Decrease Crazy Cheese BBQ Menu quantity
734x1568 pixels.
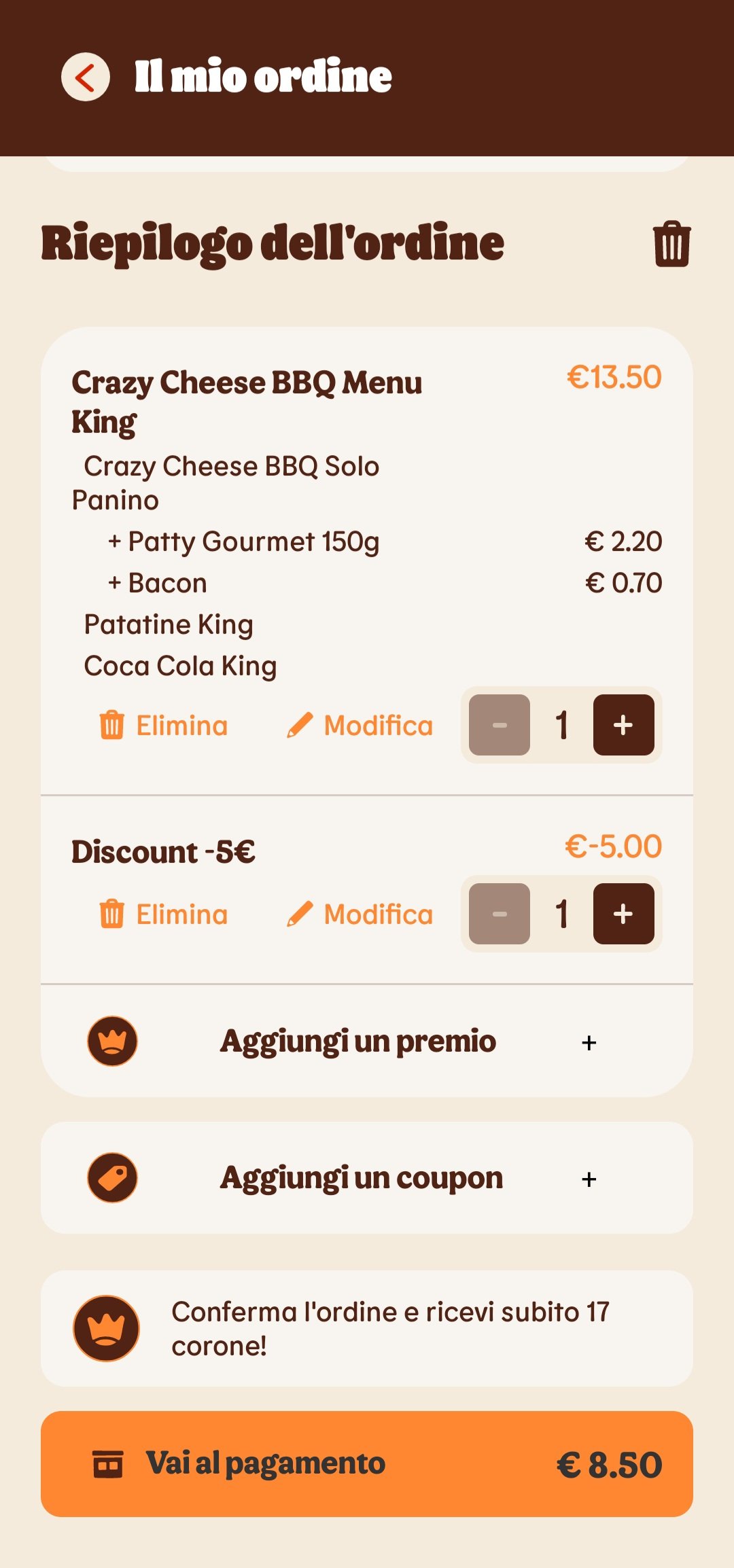pos(500,725)
